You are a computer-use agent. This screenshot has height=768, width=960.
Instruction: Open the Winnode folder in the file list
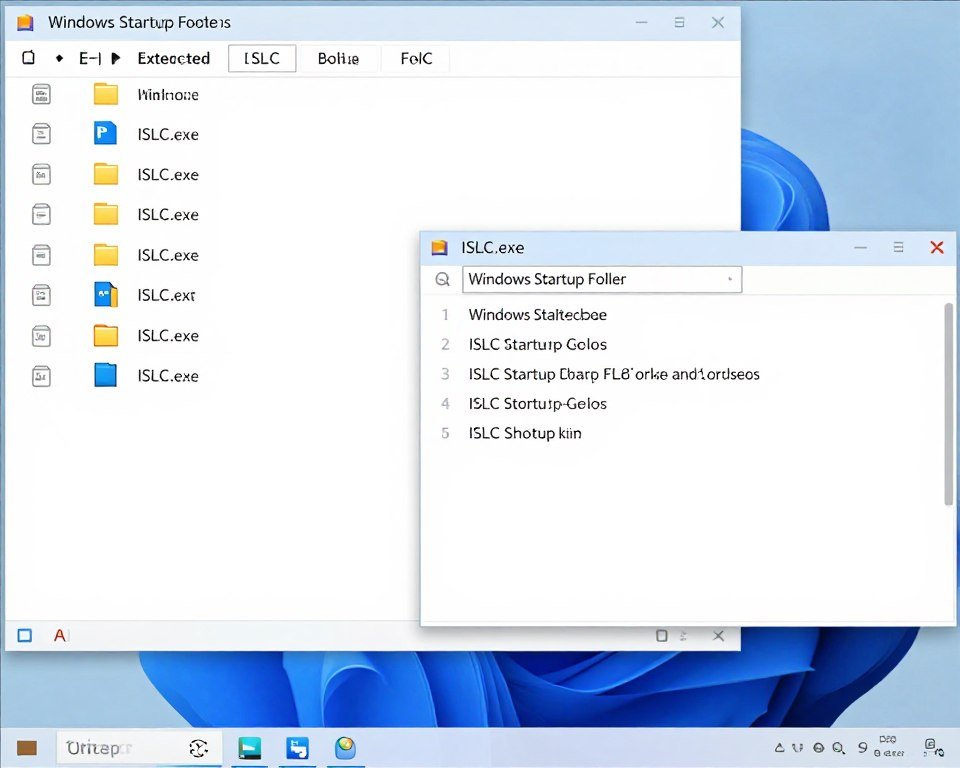pos(168,94)
